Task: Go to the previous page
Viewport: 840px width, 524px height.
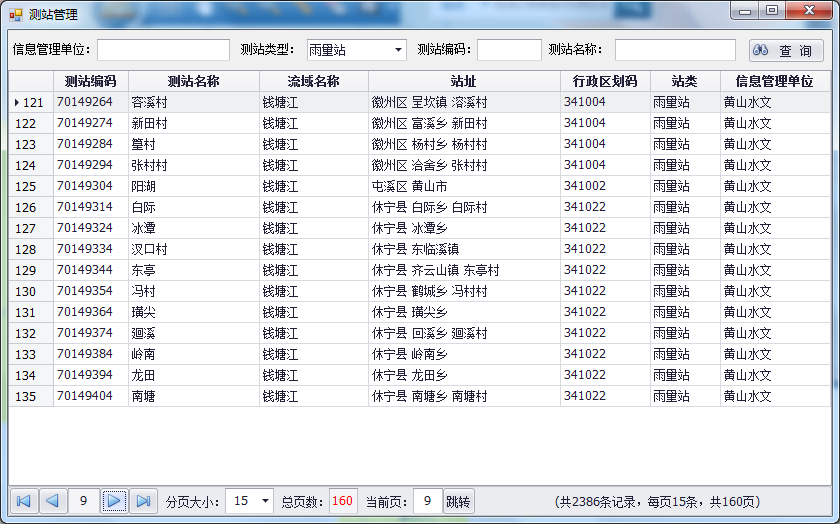Action: click(53, 500)
